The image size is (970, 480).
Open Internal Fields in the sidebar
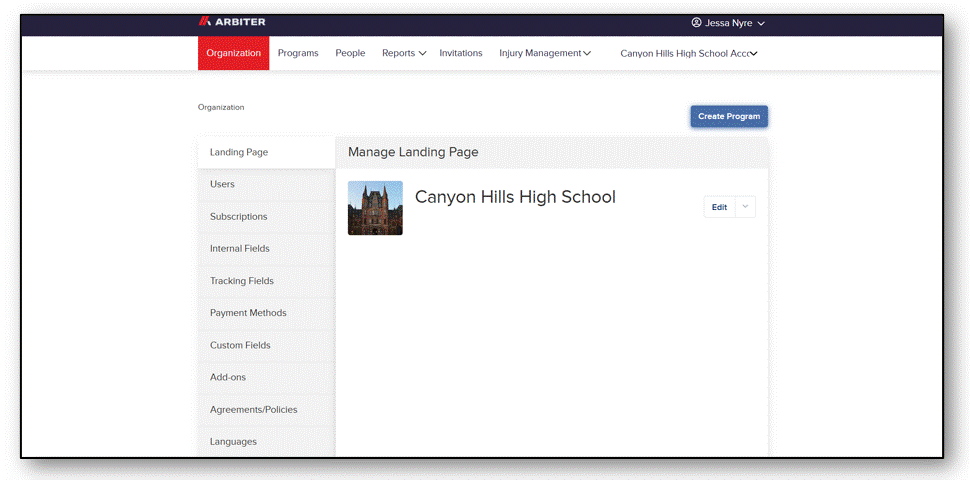click(267, 249)
